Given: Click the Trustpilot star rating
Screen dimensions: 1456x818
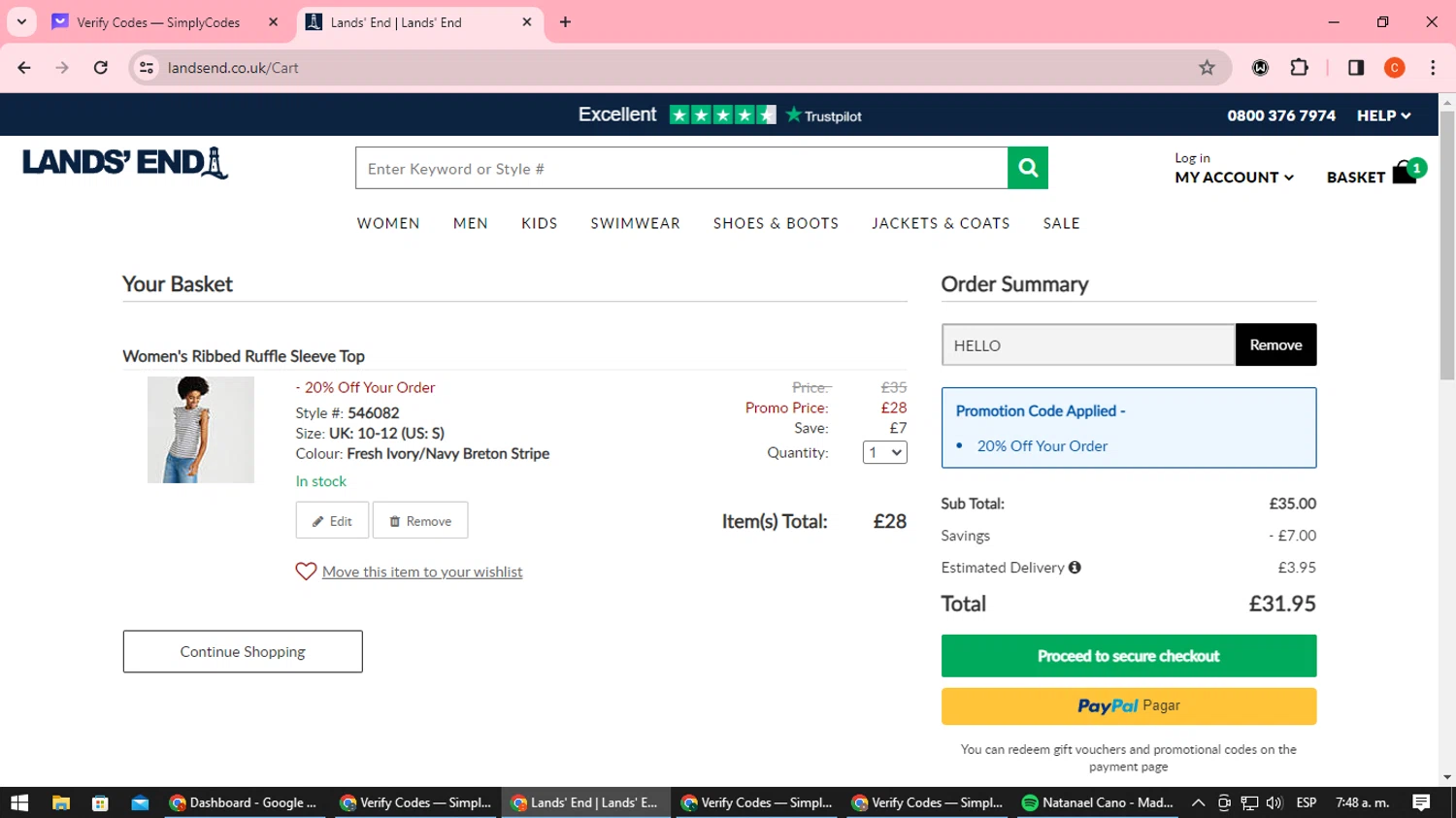Looking at the screenshot, I should 723,115.
